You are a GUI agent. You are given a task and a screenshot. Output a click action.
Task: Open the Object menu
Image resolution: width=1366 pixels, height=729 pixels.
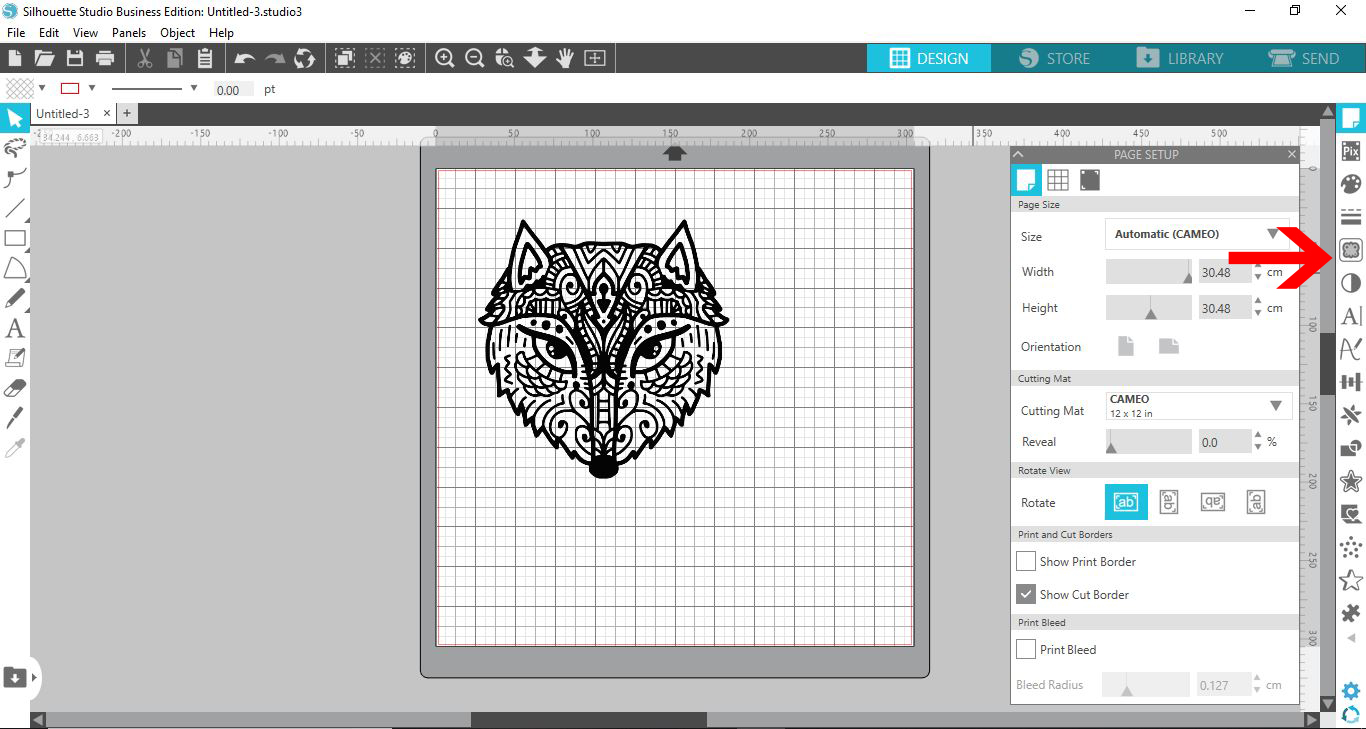(178, 32)
